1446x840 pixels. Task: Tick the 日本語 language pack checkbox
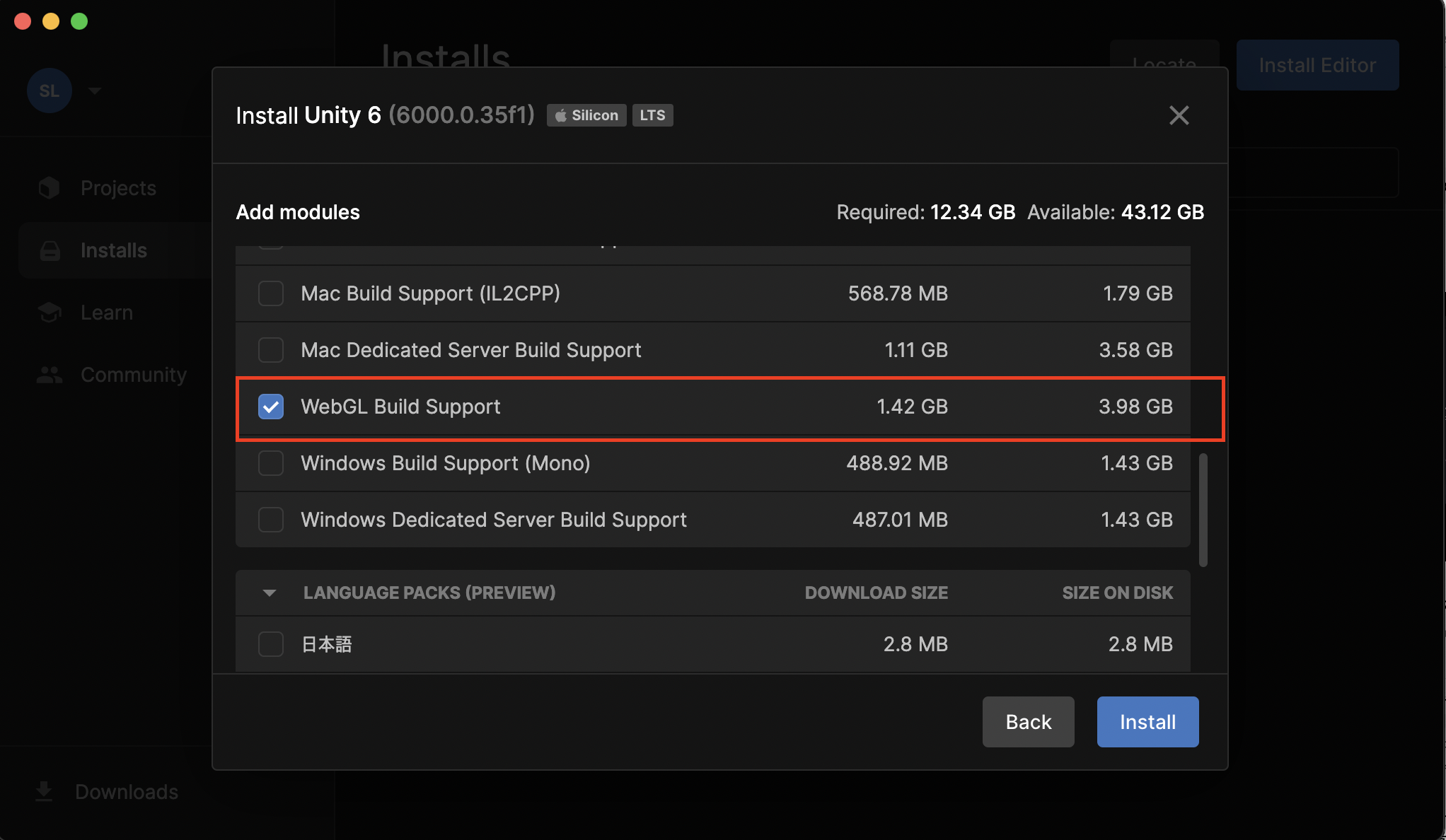[271, 644]
